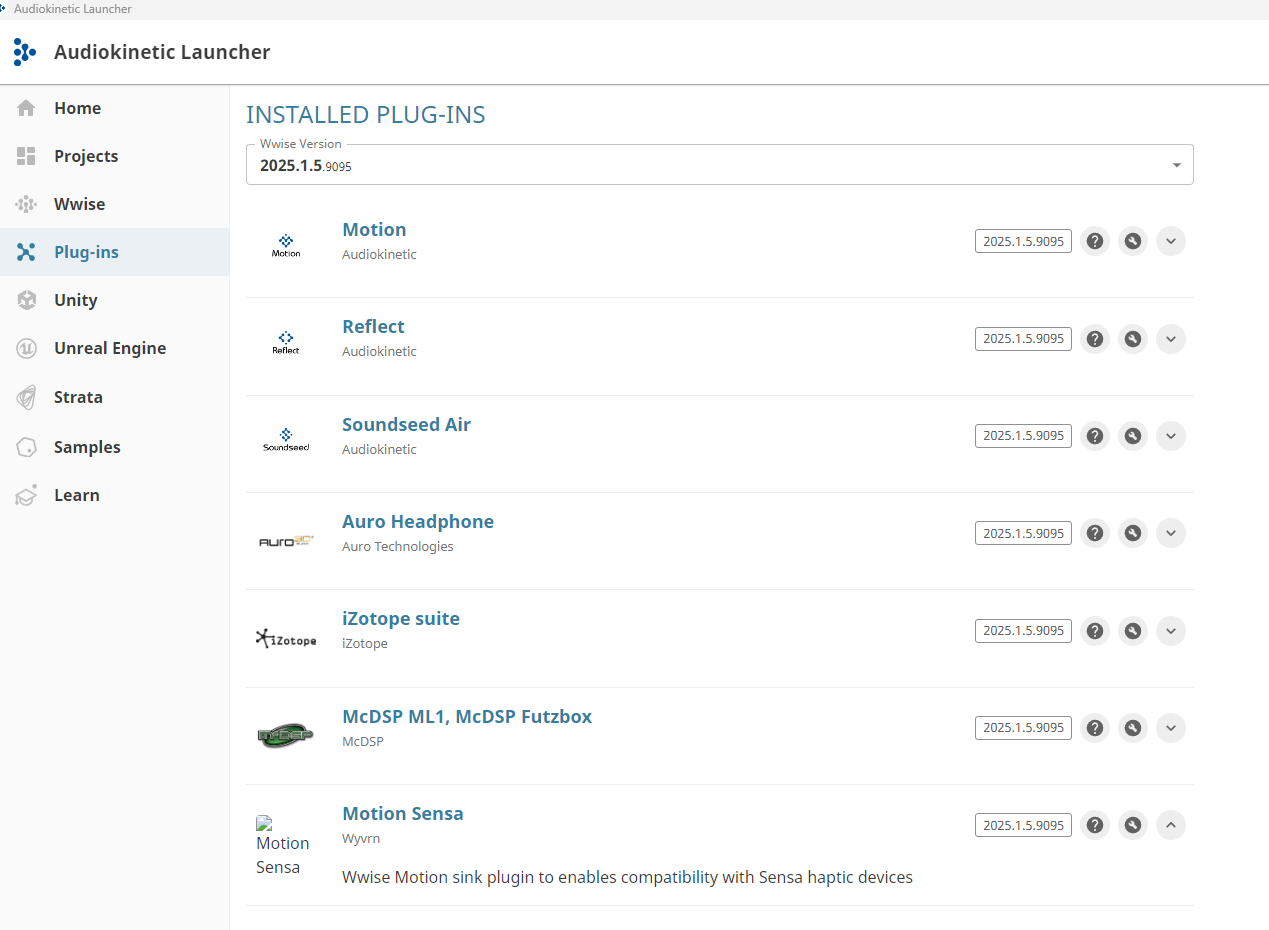
Task: Click the Audiokinetic logo in header
Action: pos(25,52)
